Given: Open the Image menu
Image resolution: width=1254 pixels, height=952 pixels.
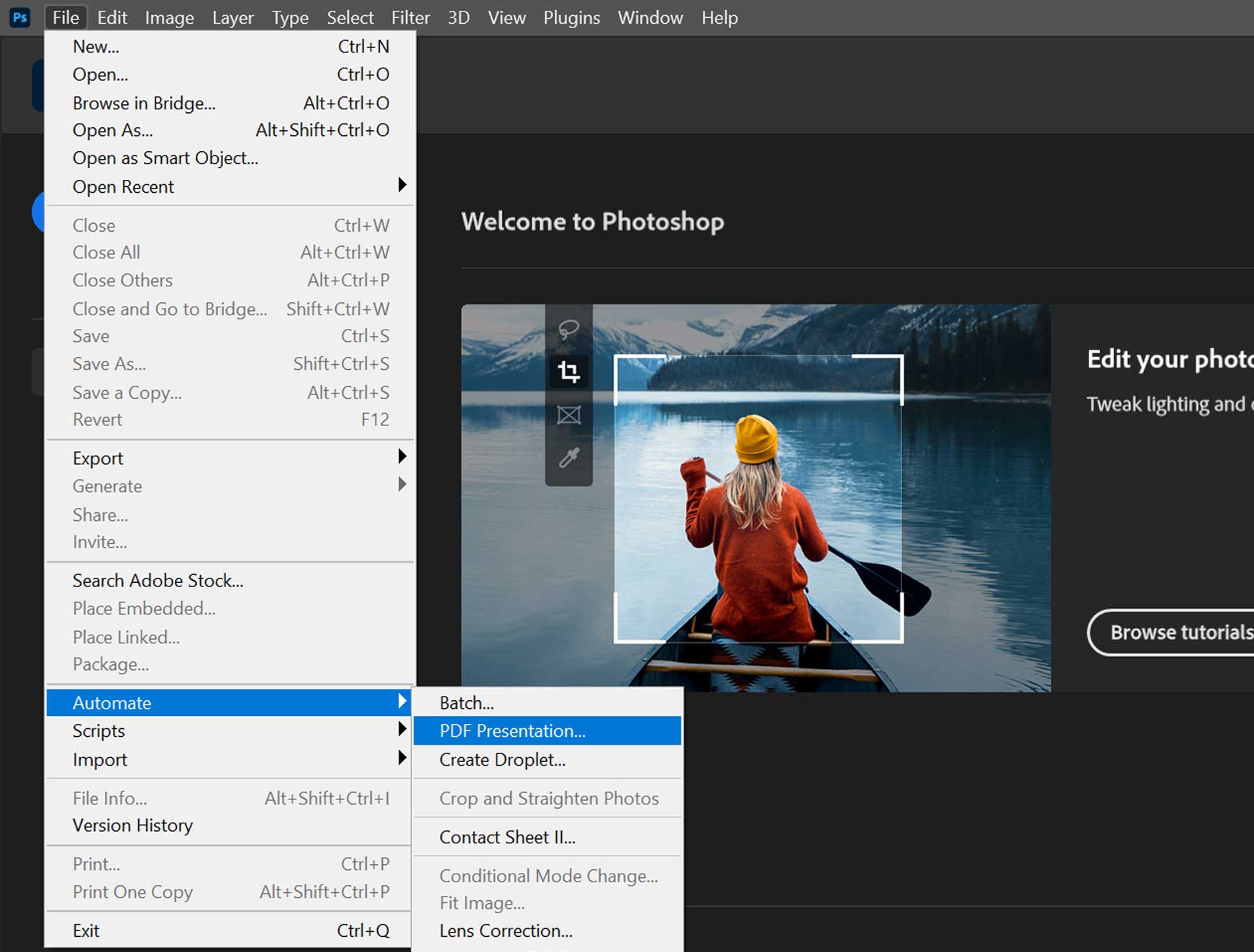Looking at the screenshot, I should point(169,17).
